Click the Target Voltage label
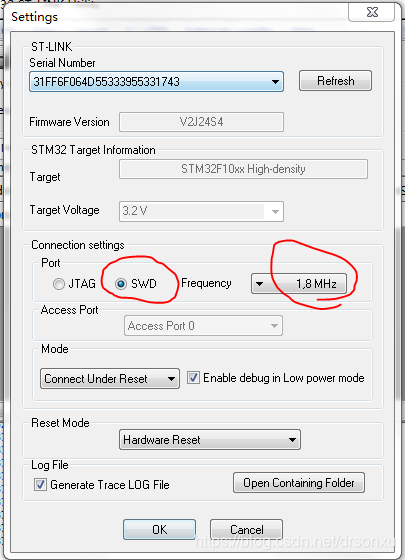Viewport: 405px width, 560px height. [64, 210]
